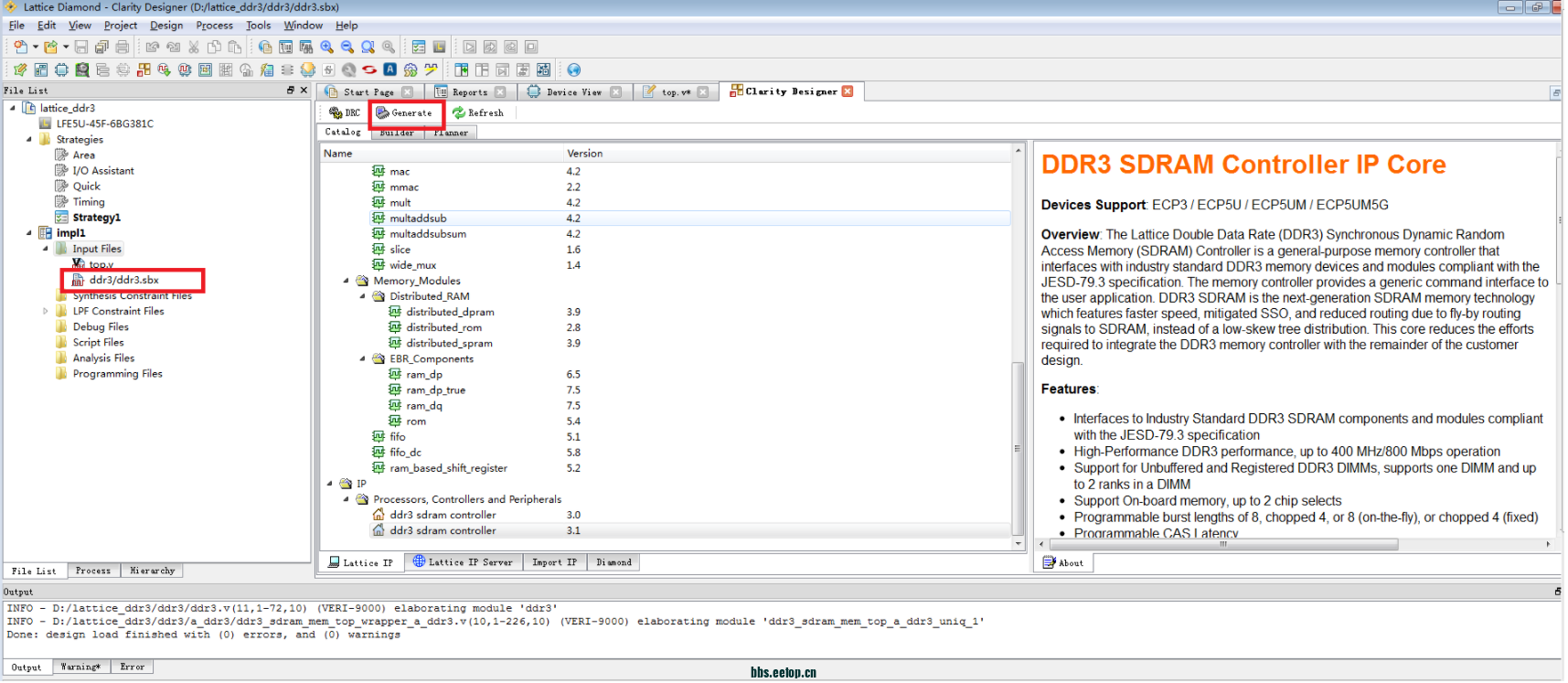The width and height of the screenshot is (1568, 683).
Task: Select ram_dp_true in catalog list
Action: tap(435, 390)
